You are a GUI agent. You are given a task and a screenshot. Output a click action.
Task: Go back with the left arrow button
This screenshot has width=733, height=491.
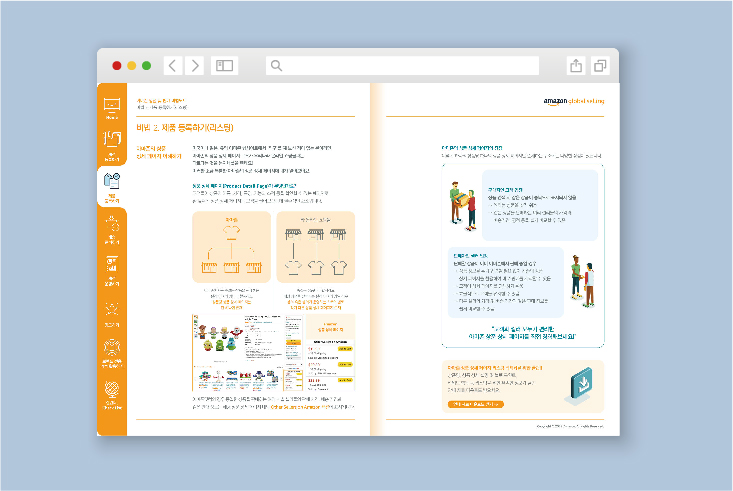(172, 65)
